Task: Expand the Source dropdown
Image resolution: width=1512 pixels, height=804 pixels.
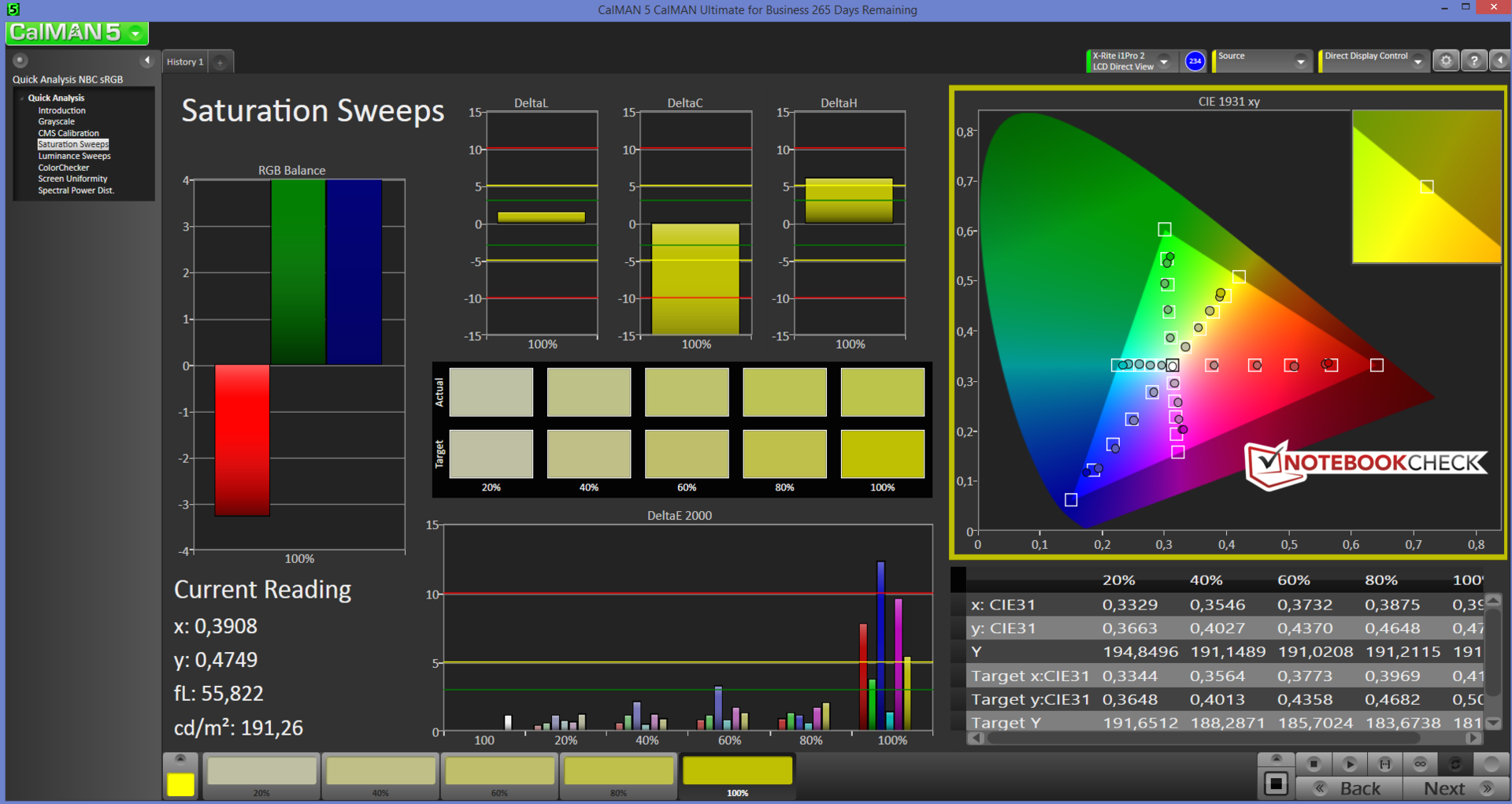Action: pos(1300,61)
